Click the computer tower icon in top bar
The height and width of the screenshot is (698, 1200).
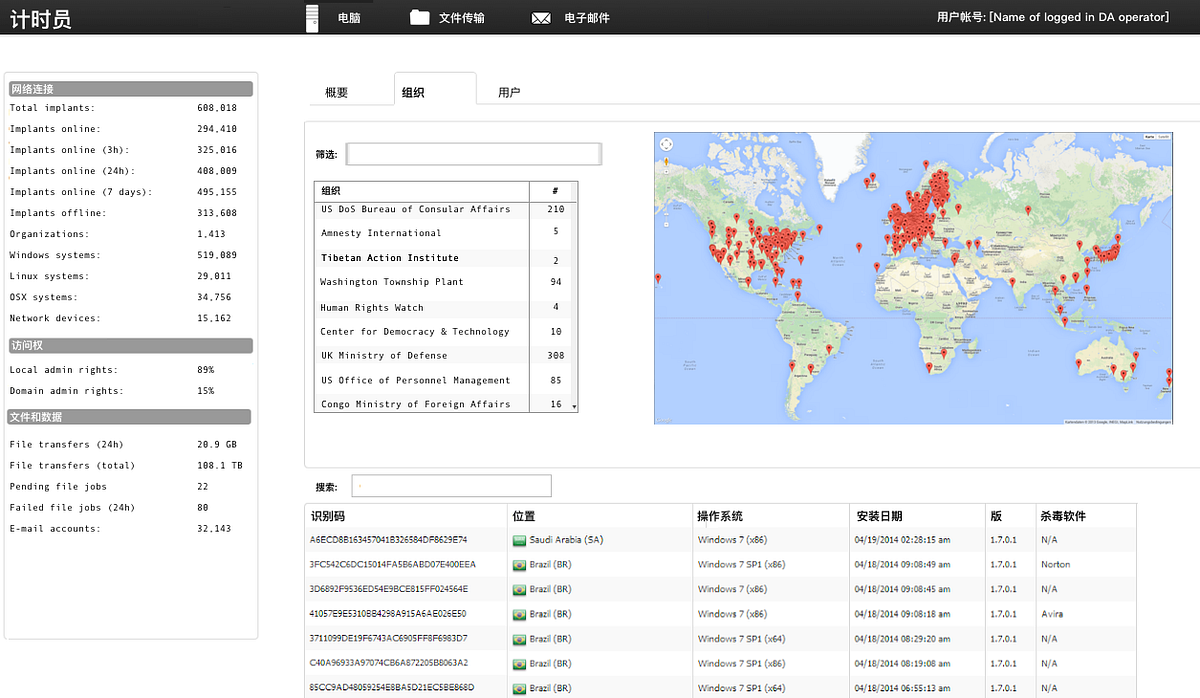click(x=313, y=18)
